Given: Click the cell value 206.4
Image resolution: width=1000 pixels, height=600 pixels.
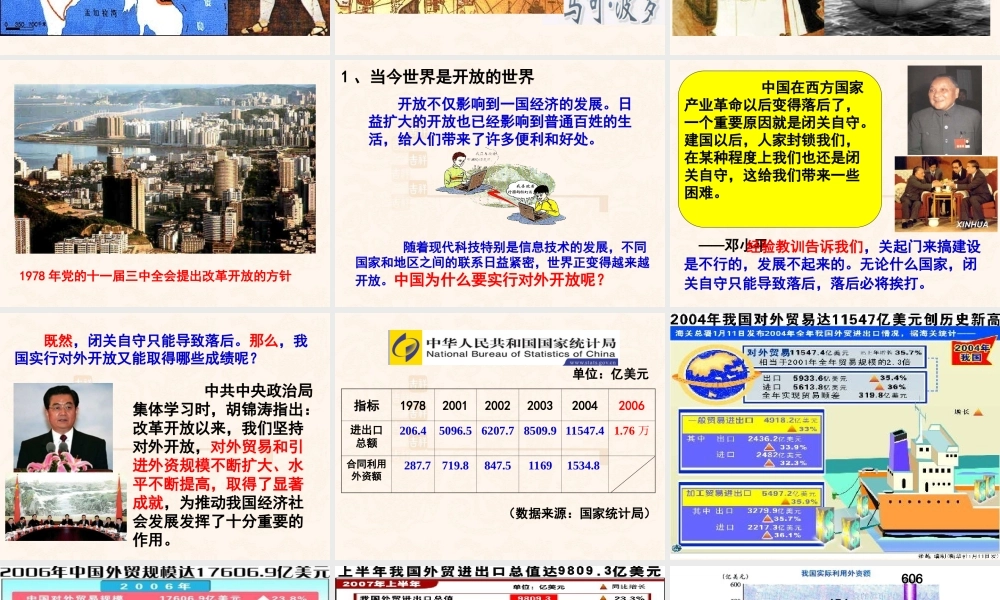Looking at the screenshot, I should [413, 431].
